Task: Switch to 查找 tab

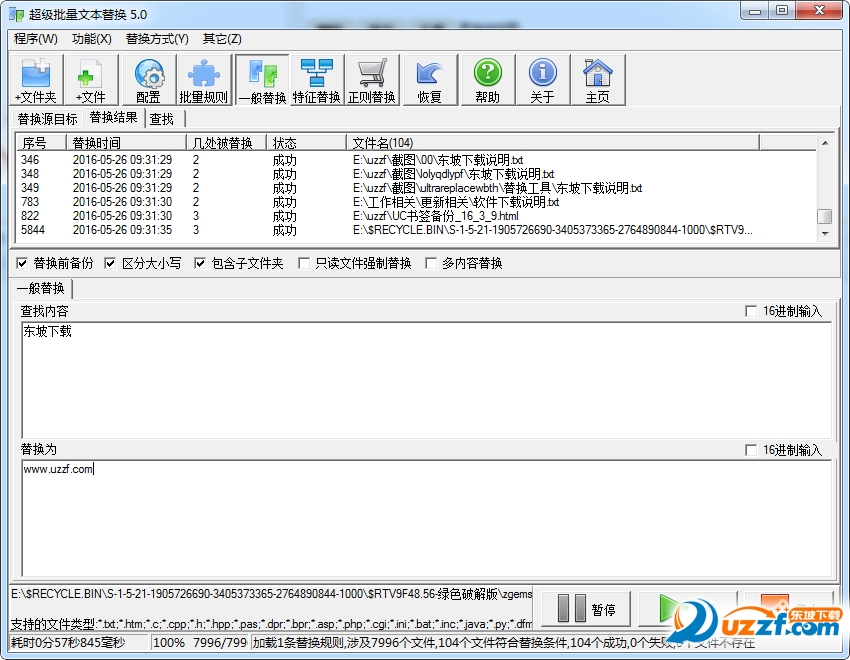Action: click(x=162, y=119)
